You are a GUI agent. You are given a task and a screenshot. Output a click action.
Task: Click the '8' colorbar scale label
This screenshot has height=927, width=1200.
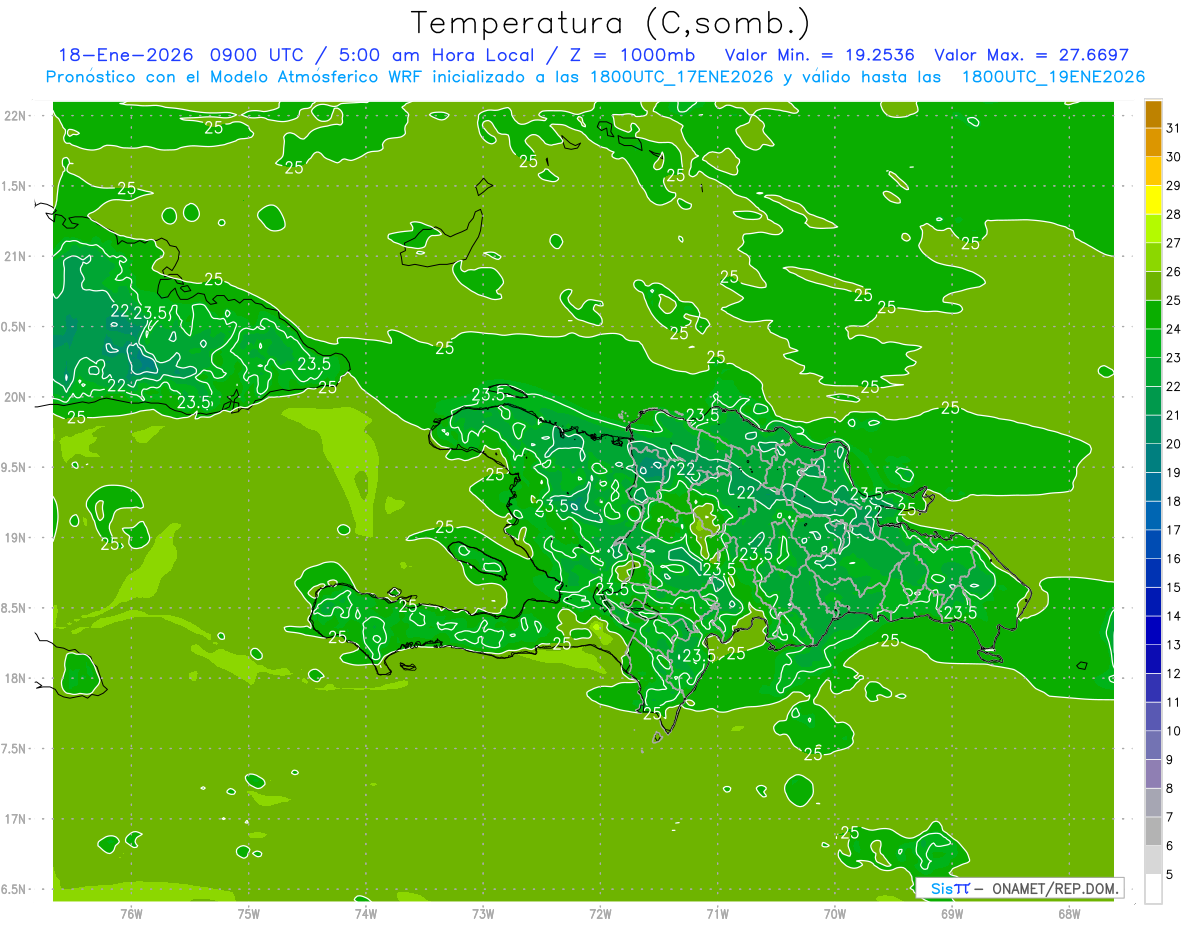point(1170,788)
